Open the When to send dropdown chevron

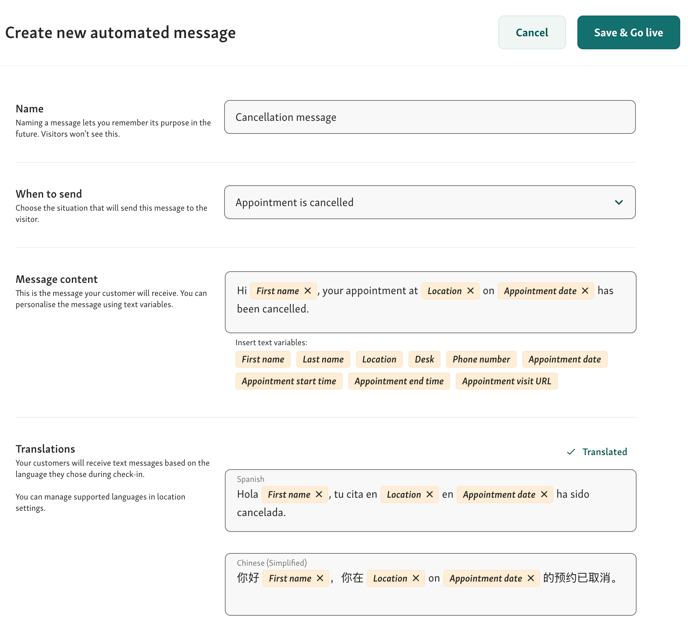(x=619, y=202)
